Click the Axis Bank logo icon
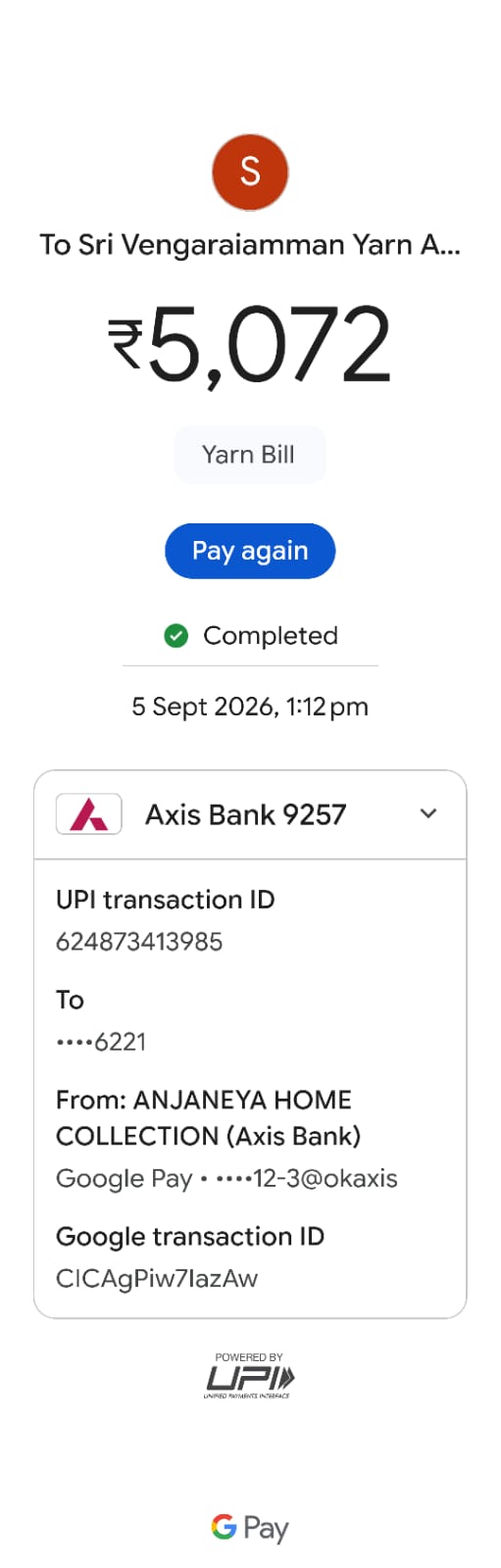 tap(89, 813)
